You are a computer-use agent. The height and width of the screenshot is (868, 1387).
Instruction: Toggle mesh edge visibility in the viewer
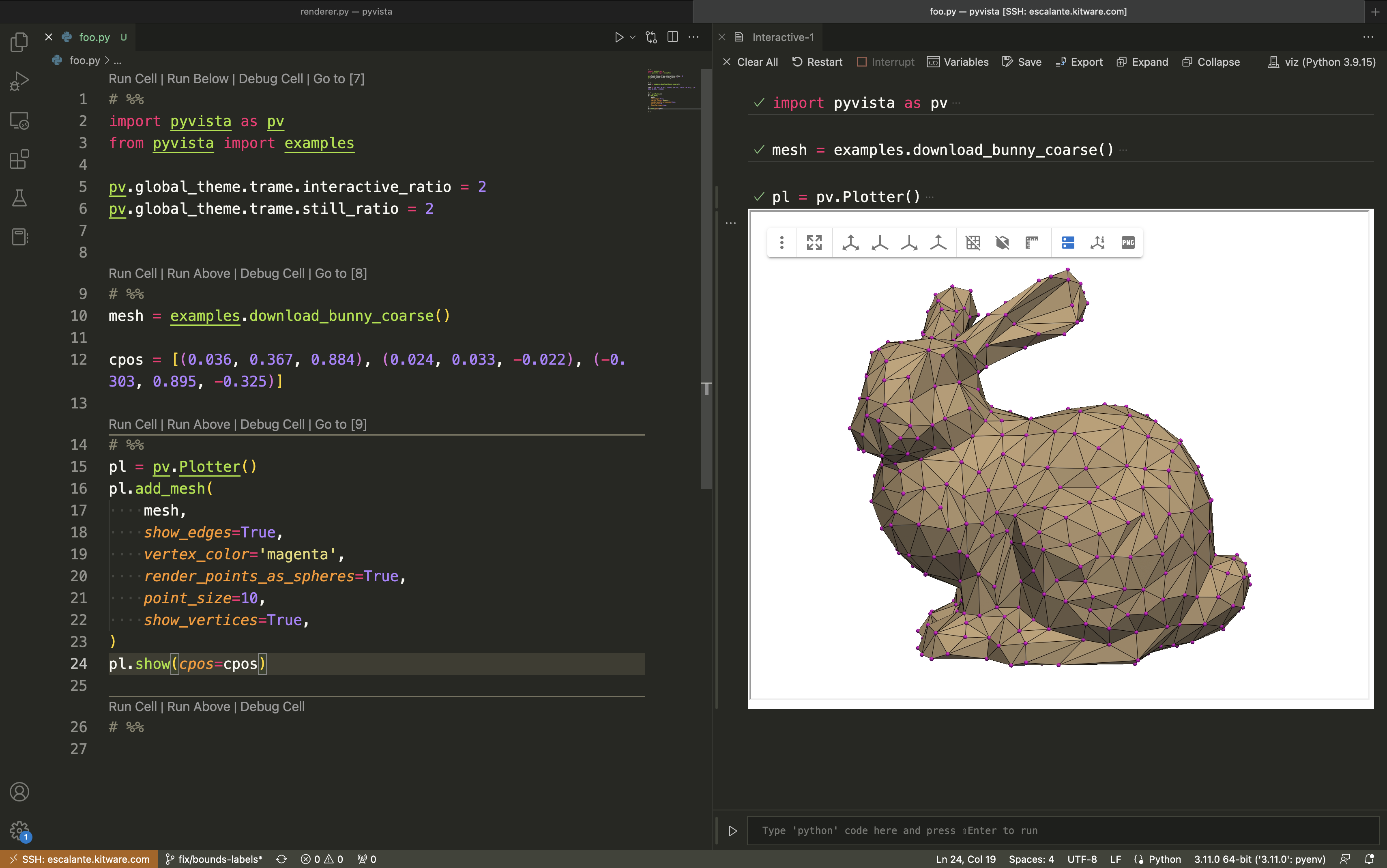pos(973,243)
